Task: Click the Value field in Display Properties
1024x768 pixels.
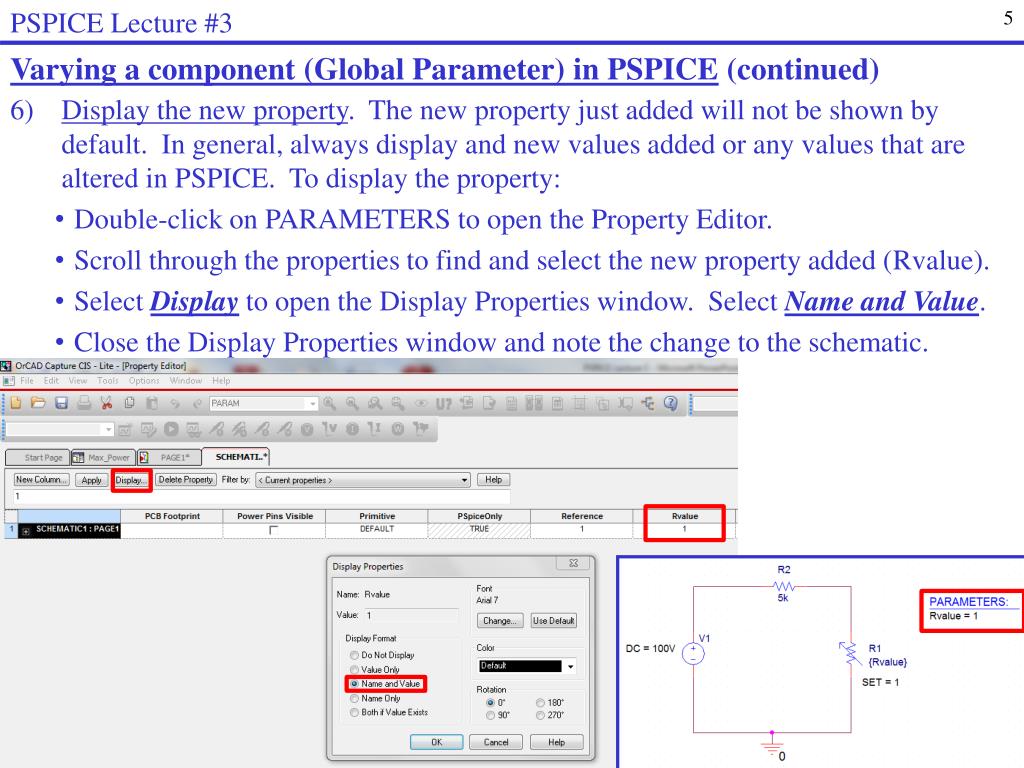Action: click(411, 615)
